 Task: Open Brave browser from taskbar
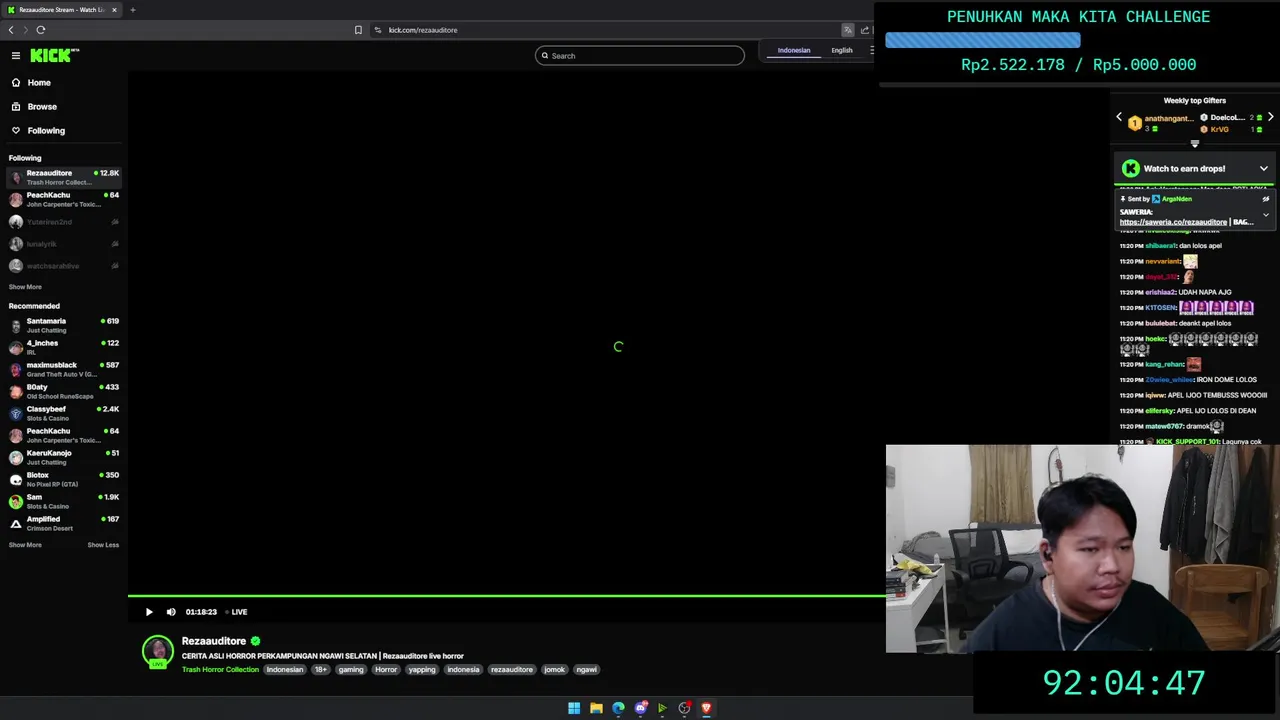pyautogui.click(x=706, y=708)
